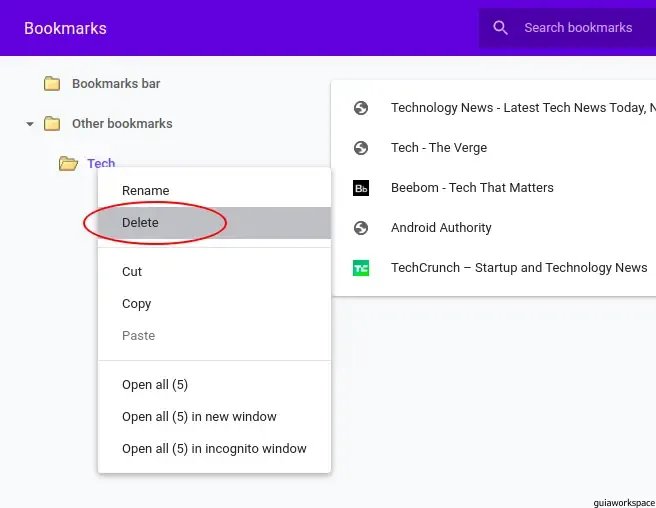Viewport: 656px width, 508px height.
Task: Choose Open all (5) in incognito window
Action: 214,449
